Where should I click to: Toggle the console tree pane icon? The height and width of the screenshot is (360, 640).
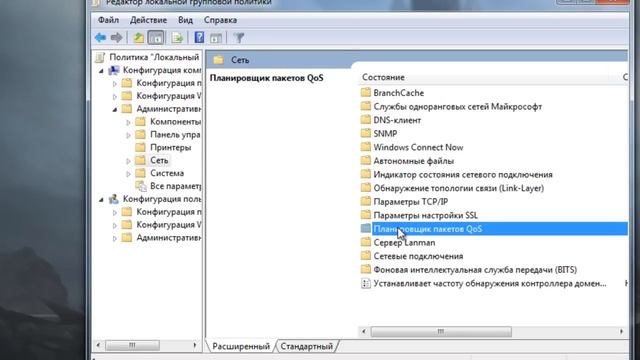pyautogui.click(x=156, y=38)
